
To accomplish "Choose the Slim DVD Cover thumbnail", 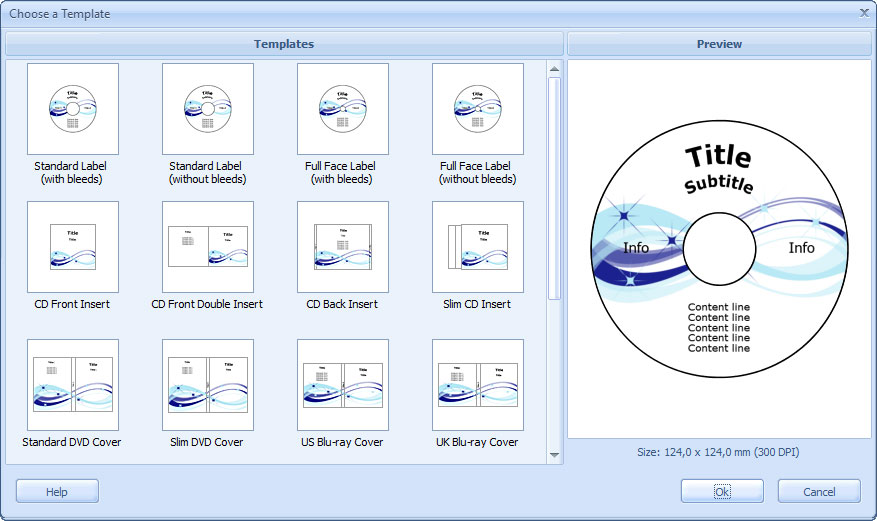I will click(x=208, y=385).
